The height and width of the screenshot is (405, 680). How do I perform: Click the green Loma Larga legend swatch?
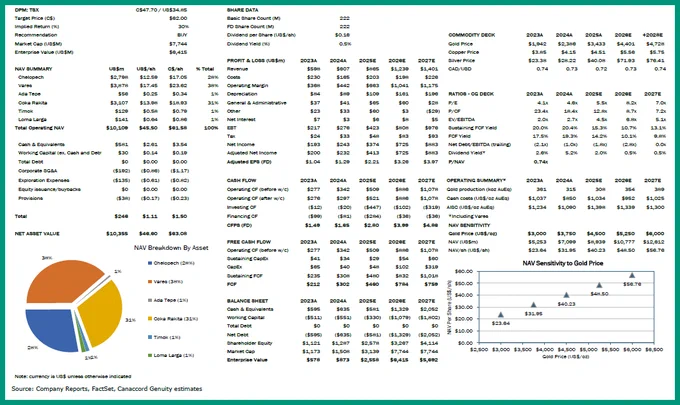(150, 356)
